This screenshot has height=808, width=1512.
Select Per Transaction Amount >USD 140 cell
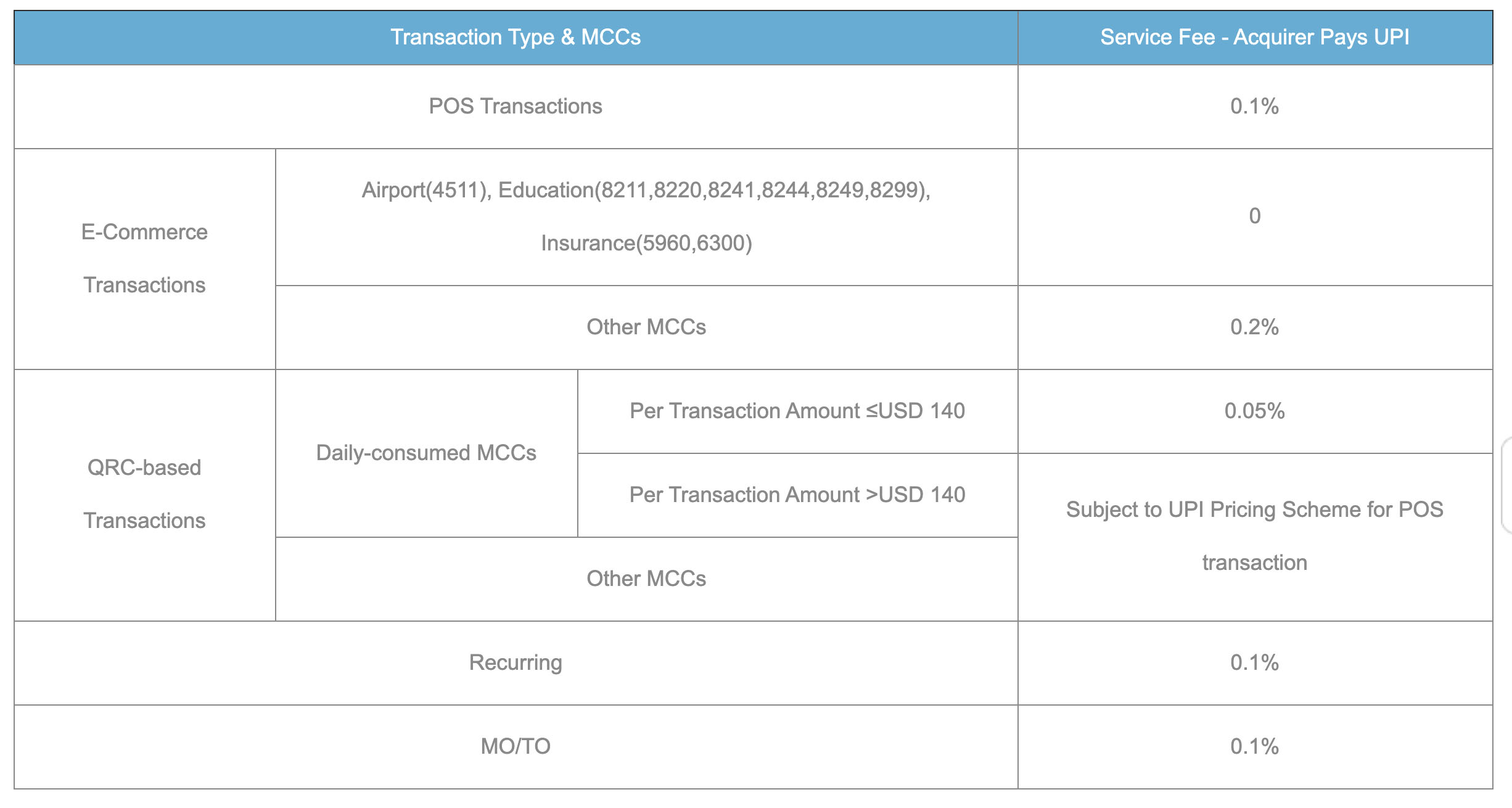point(797,495)
